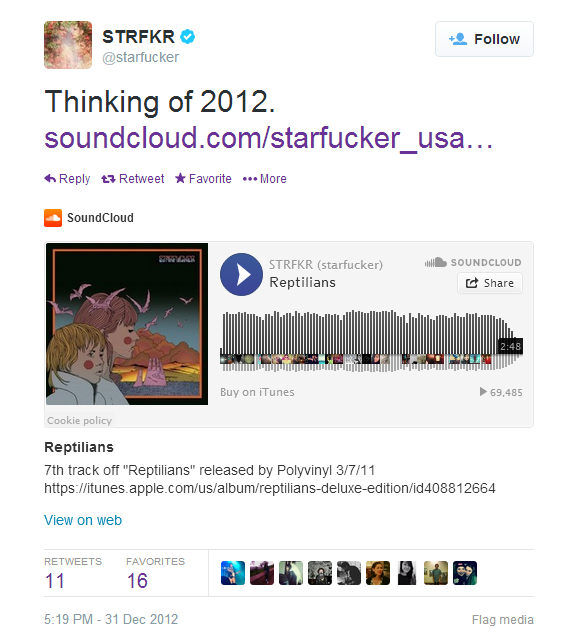Open the Buy on iTunes link
This screenshot has width=579, height=636.
257,392
